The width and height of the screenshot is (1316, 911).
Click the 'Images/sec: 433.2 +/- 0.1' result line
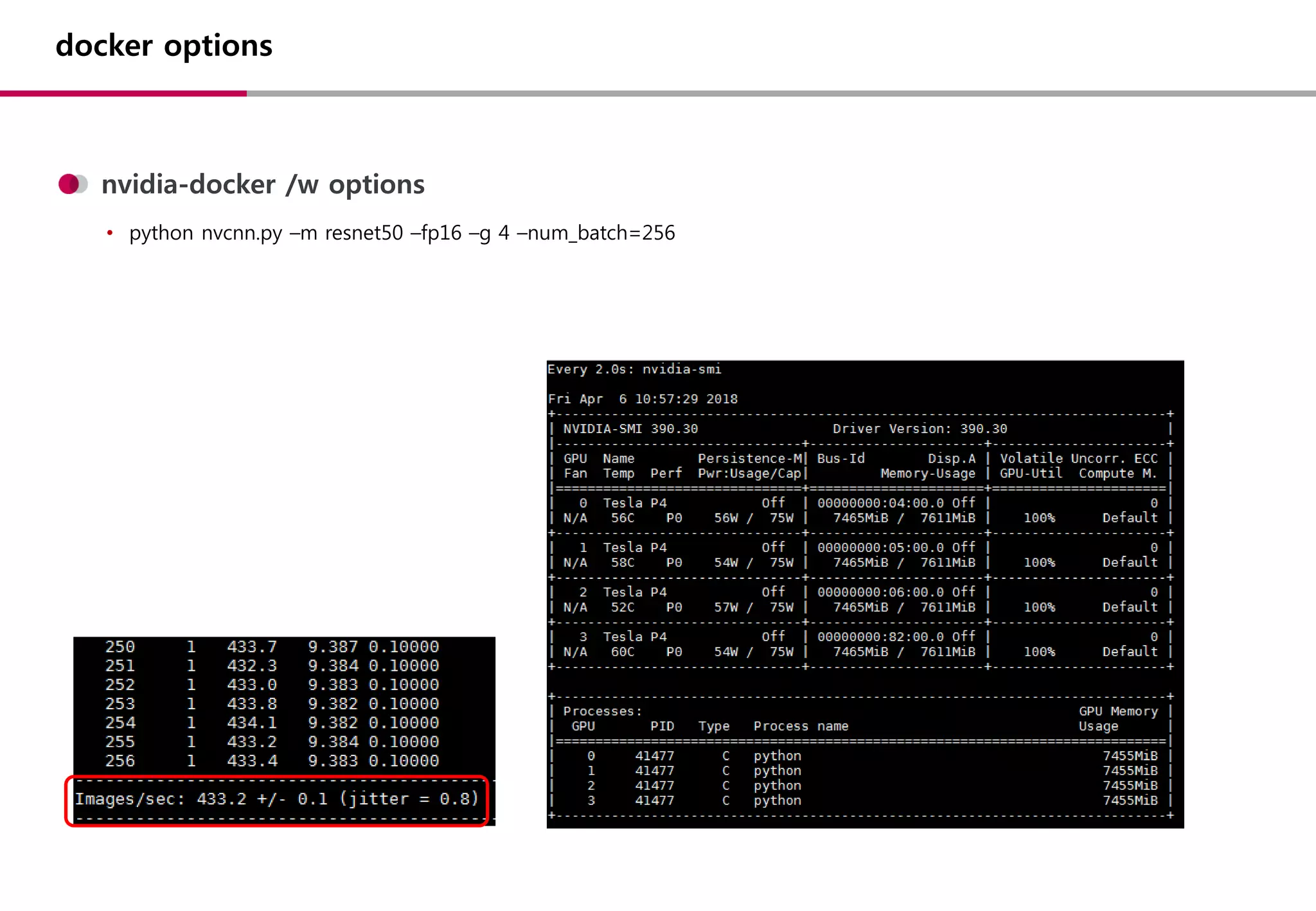tap(277, 799)
